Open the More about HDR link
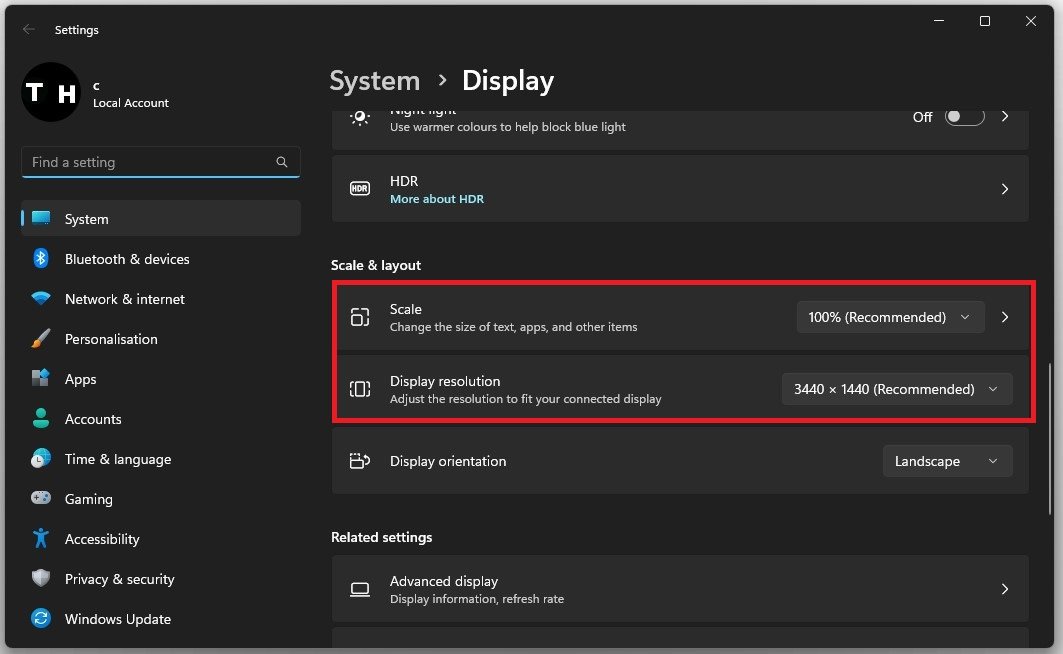This screenshot has height=654, width=1063. pyautogui.click(x=436, y=199)
